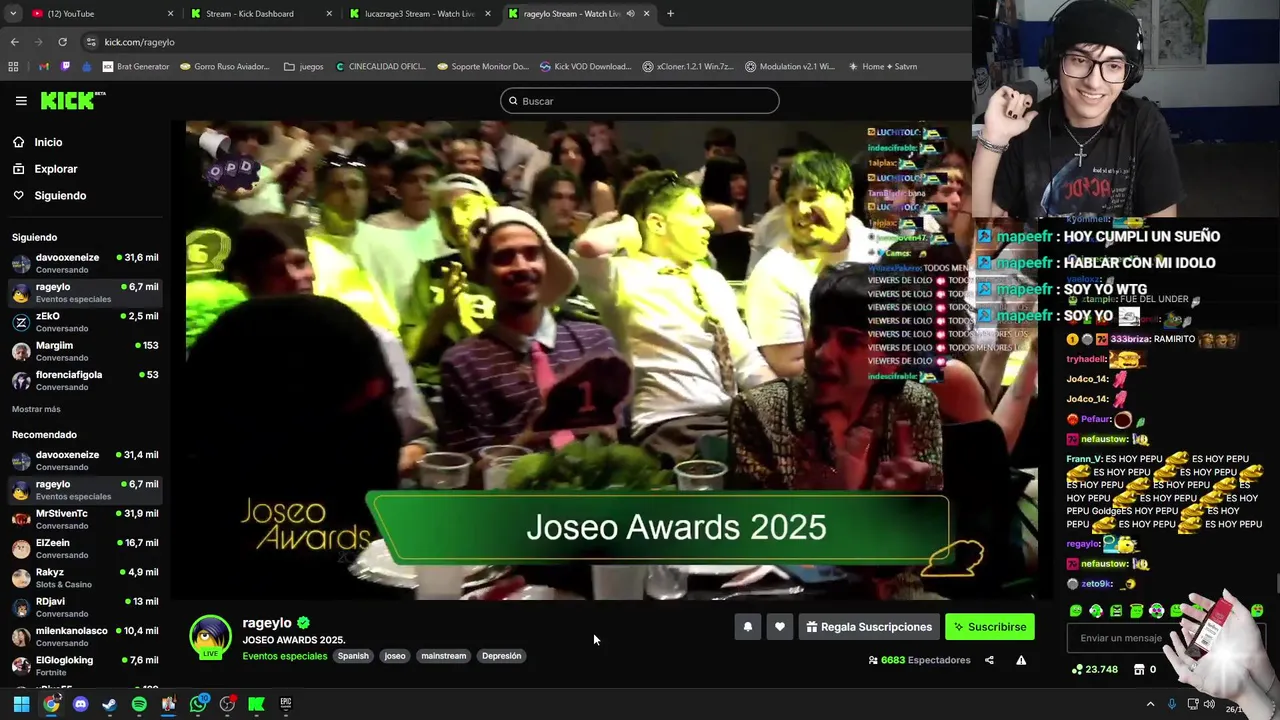1280x720 pixels.
Task: Open Home Satvrn bookmark
Action: (882, 67)
